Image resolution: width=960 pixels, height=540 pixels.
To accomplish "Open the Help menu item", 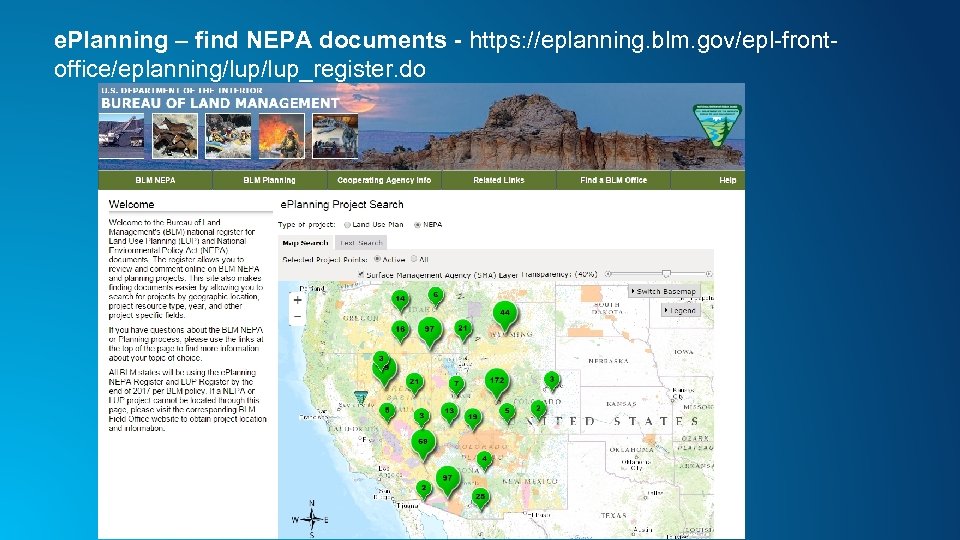I will coord(727,180).
